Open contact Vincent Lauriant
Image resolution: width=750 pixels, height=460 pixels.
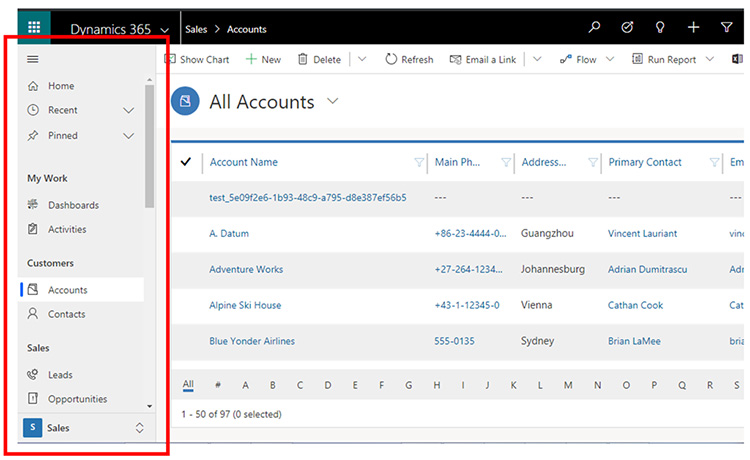pyautogui.click(x=642, y=233)
